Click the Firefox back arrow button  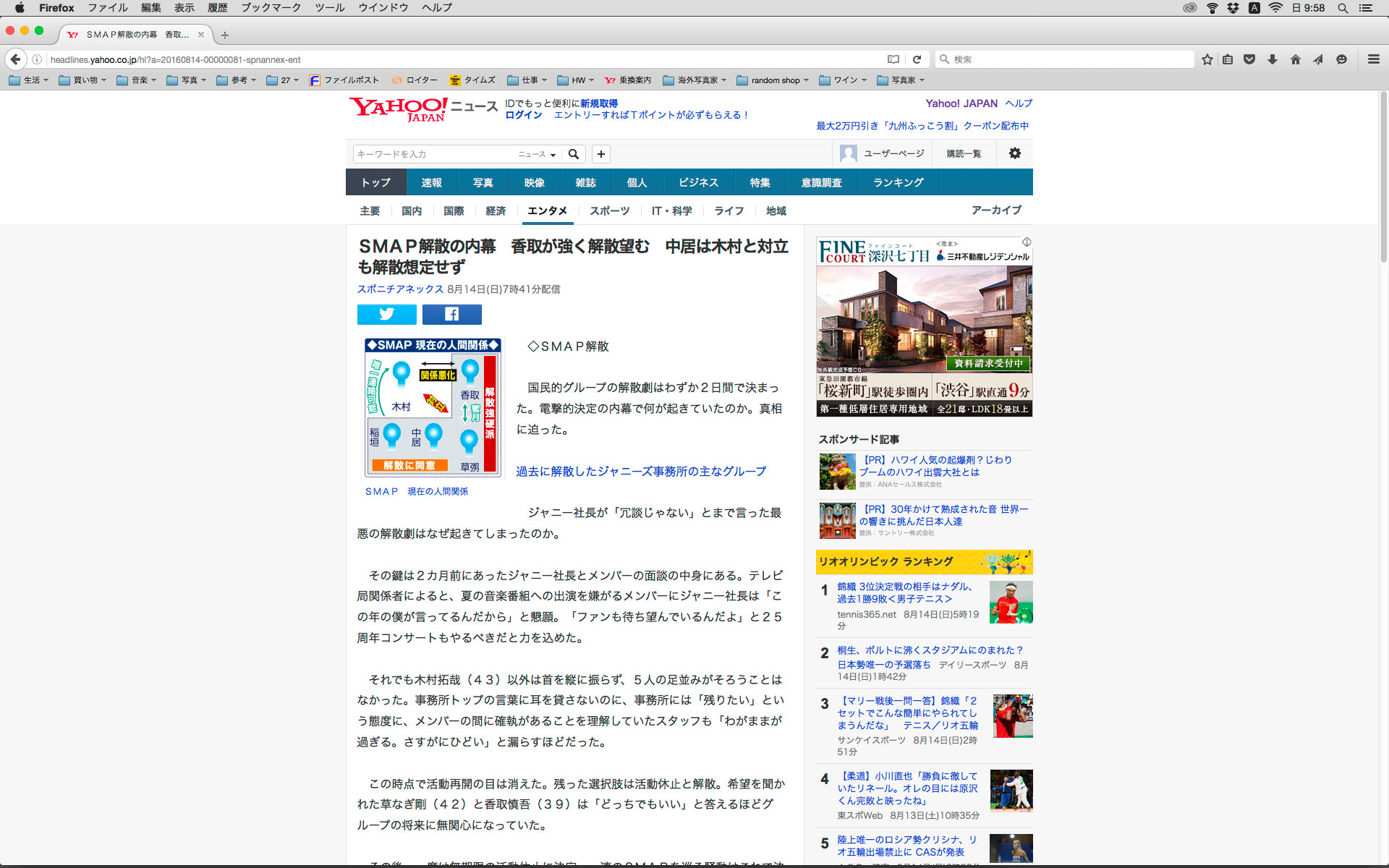coord(16,59)
